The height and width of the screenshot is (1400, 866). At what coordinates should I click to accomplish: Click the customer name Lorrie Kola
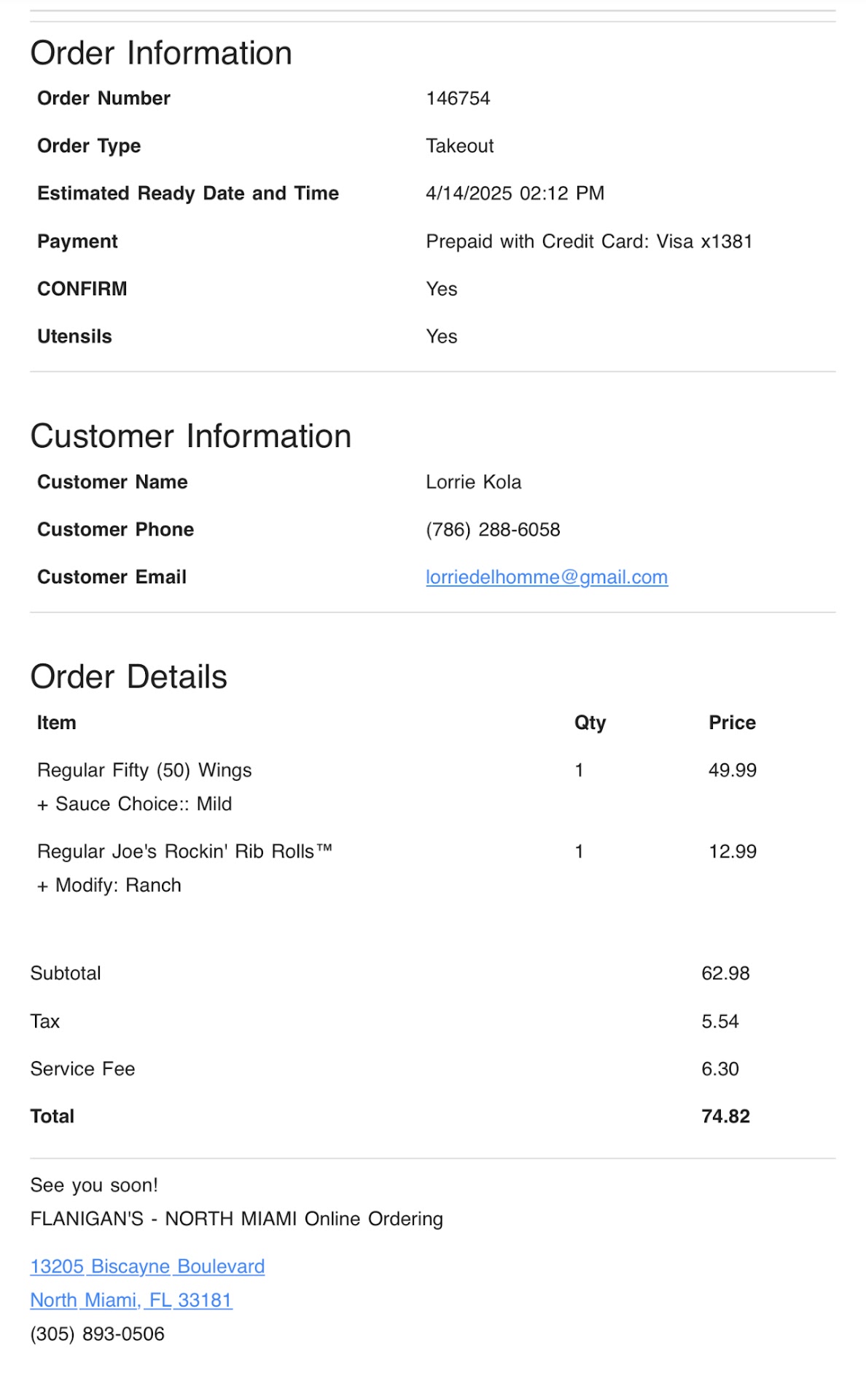[473, 482]
